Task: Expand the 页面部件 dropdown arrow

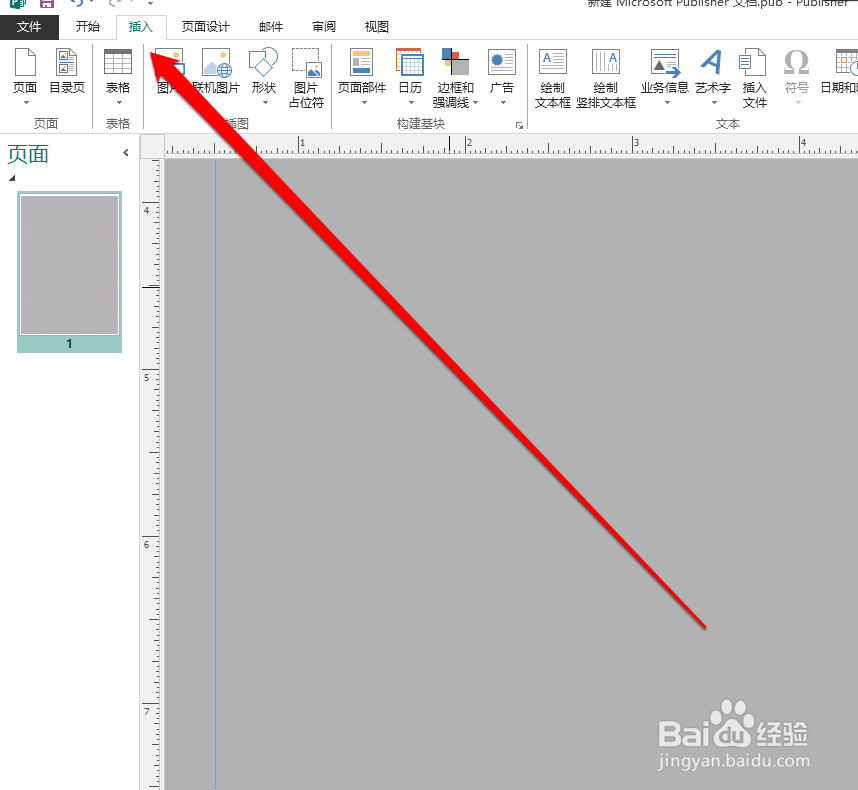Action: coord(364,103)
